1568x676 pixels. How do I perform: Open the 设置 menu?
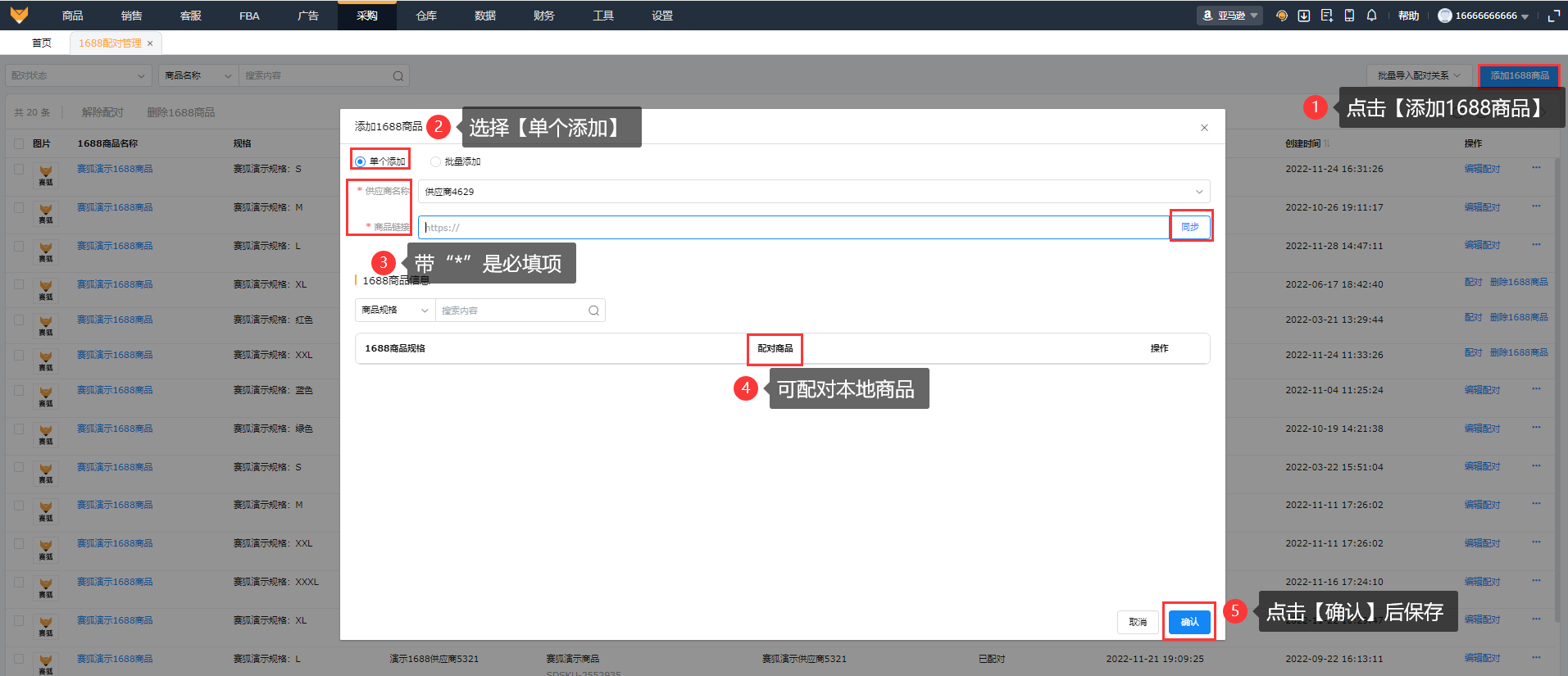(x=662, y=16)
